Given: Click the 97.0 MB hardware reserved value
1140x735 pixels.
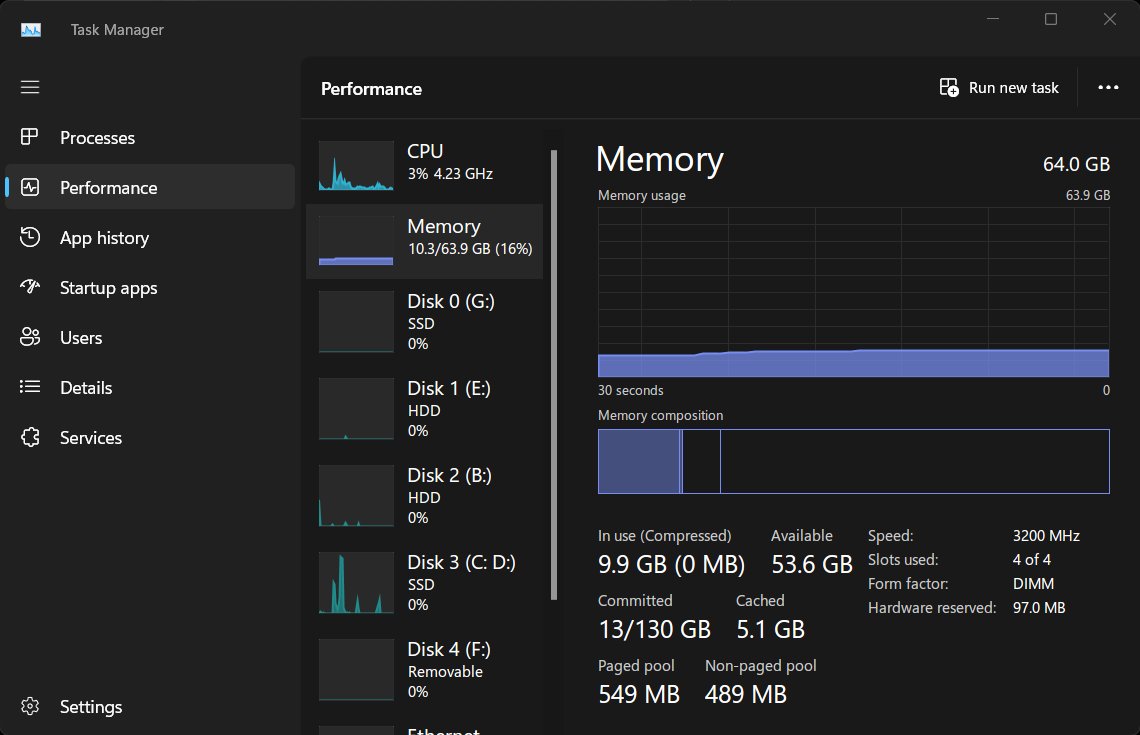Looking at the screenshot, I should click(1039, 608).
